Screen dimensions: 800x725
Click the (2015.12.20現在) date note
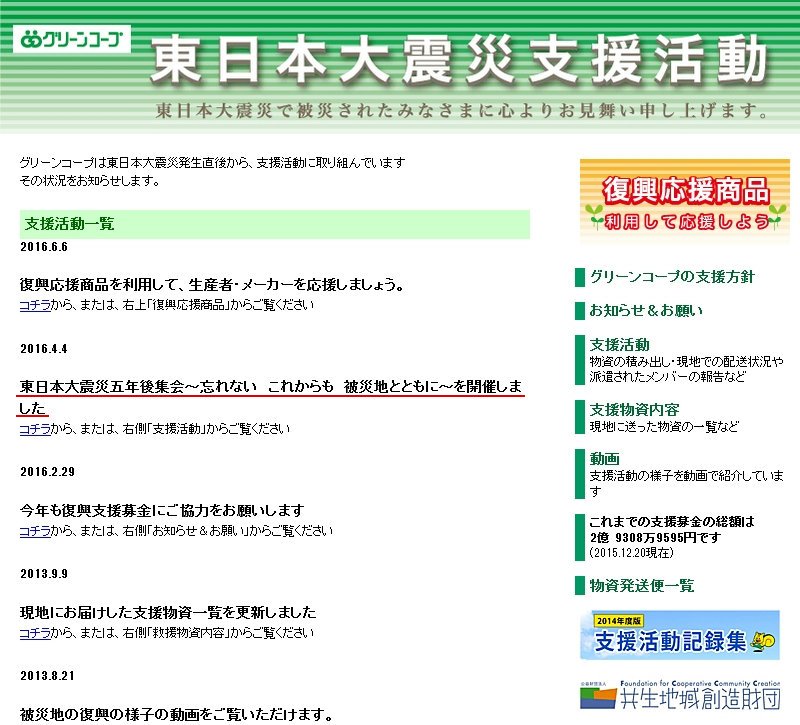632,553
